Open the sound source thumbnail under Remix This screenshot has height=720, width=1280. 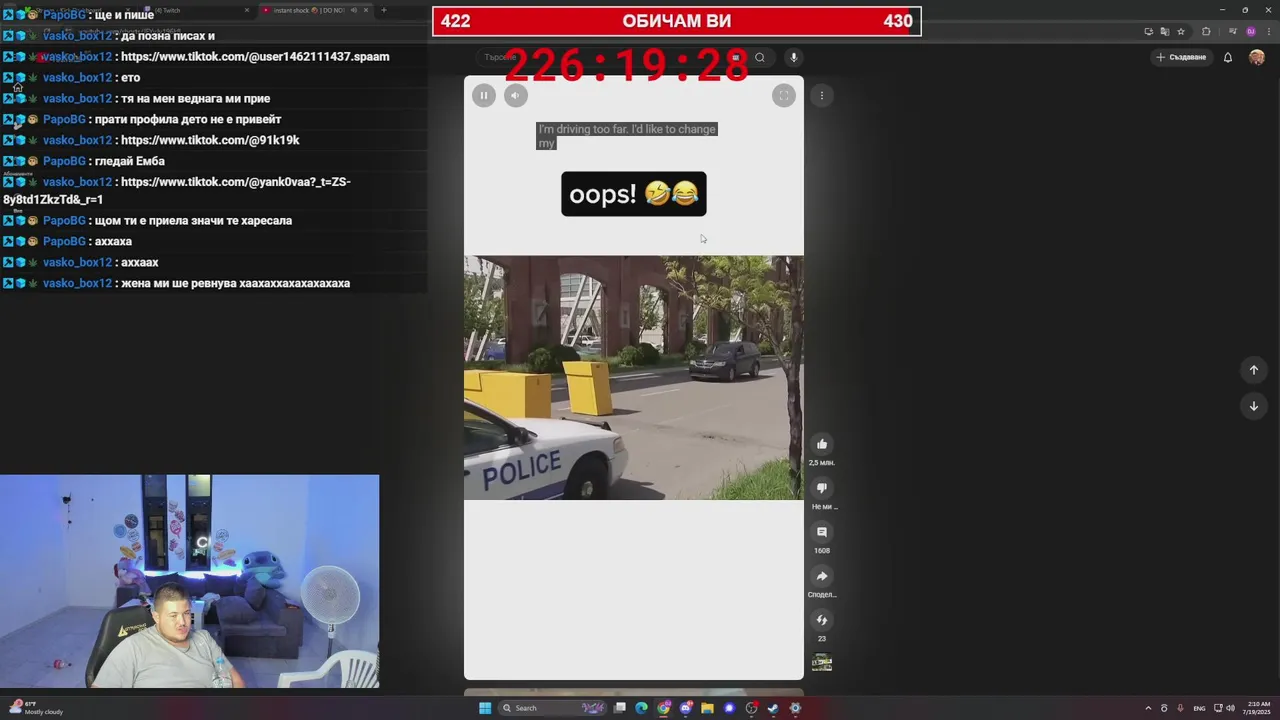pos(822,662)
